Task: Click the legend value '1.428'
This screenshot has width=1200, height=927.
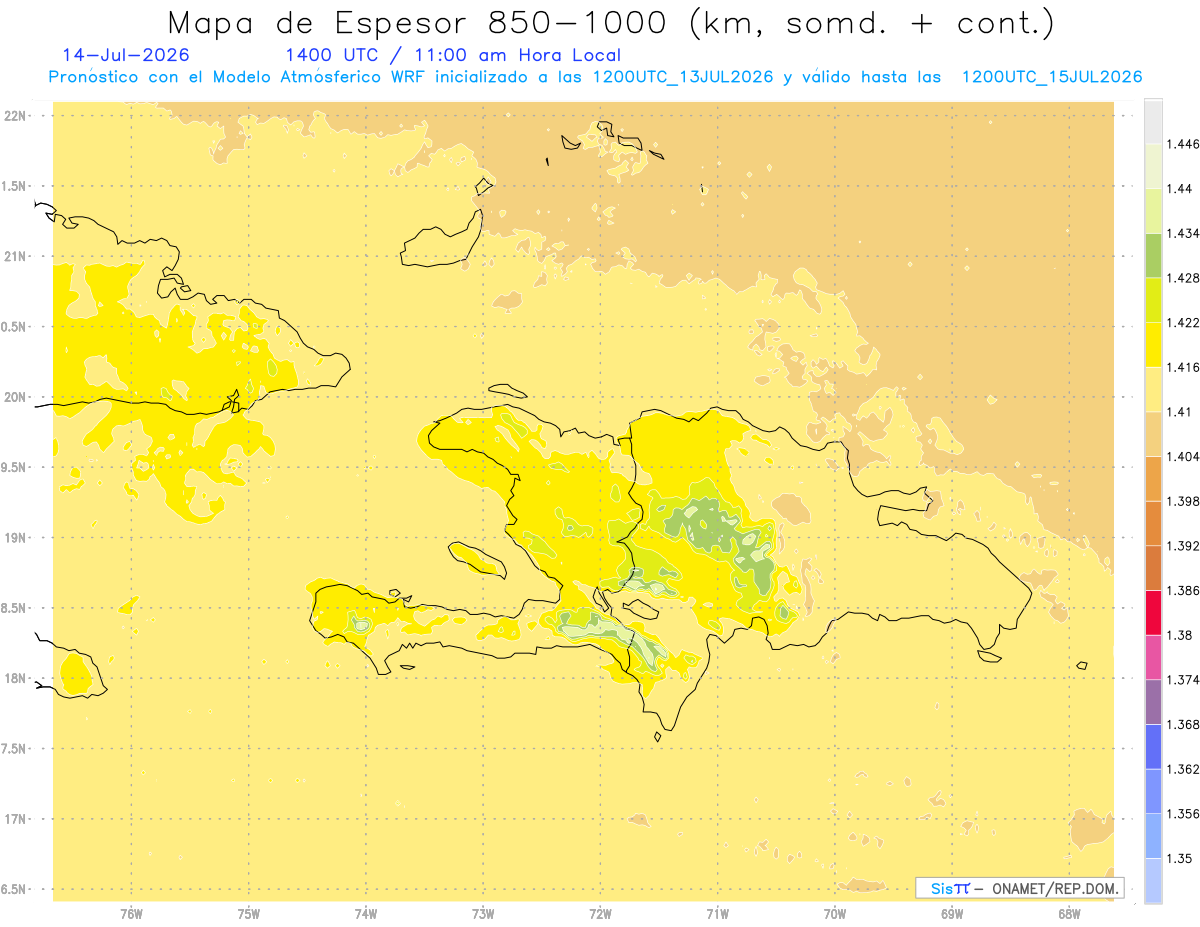Action: point(1183,278)
